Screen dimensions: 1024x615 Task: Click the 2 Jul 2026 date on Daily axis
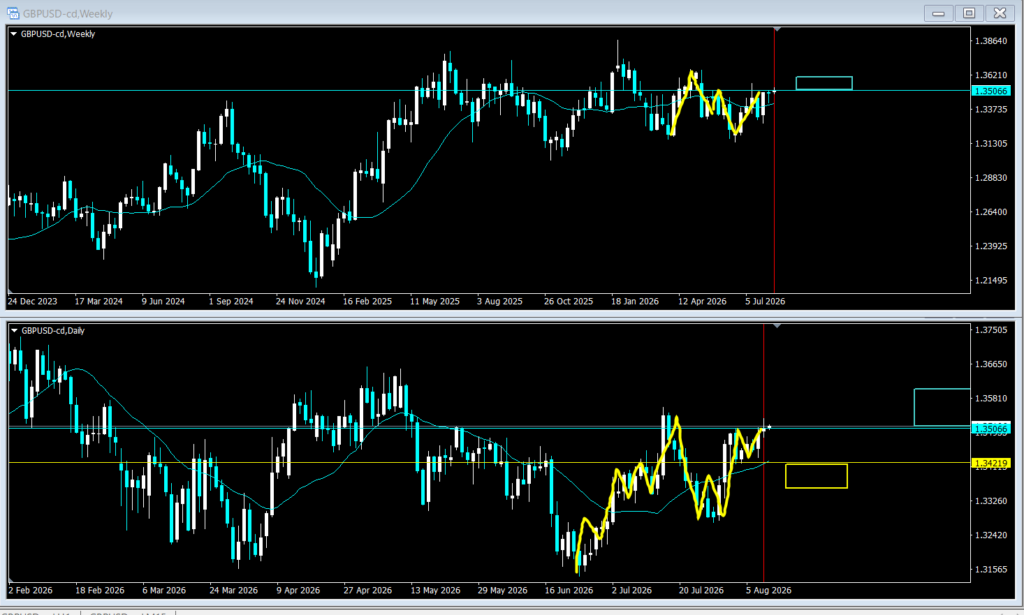point(632,590)
